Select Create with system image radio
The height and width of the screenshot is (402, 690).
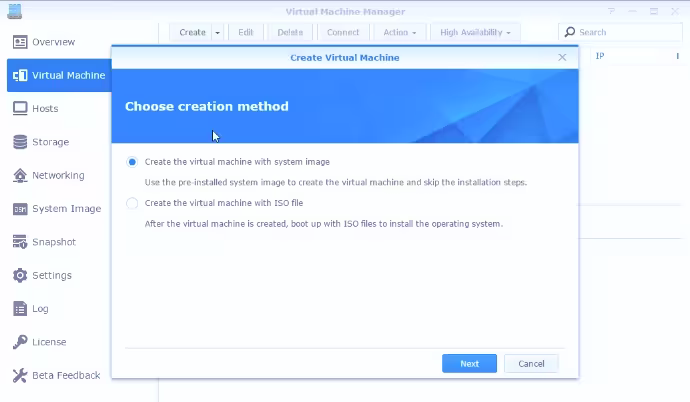pos(132,162)
